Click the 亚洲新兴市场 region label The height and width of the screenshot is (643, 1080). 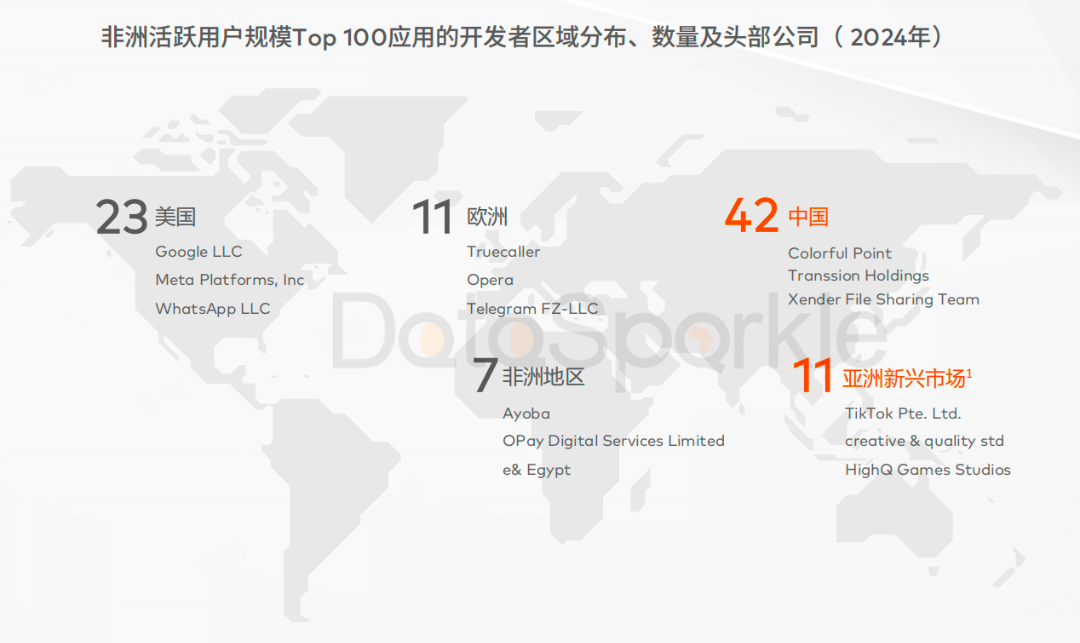[x=906, y=378]
